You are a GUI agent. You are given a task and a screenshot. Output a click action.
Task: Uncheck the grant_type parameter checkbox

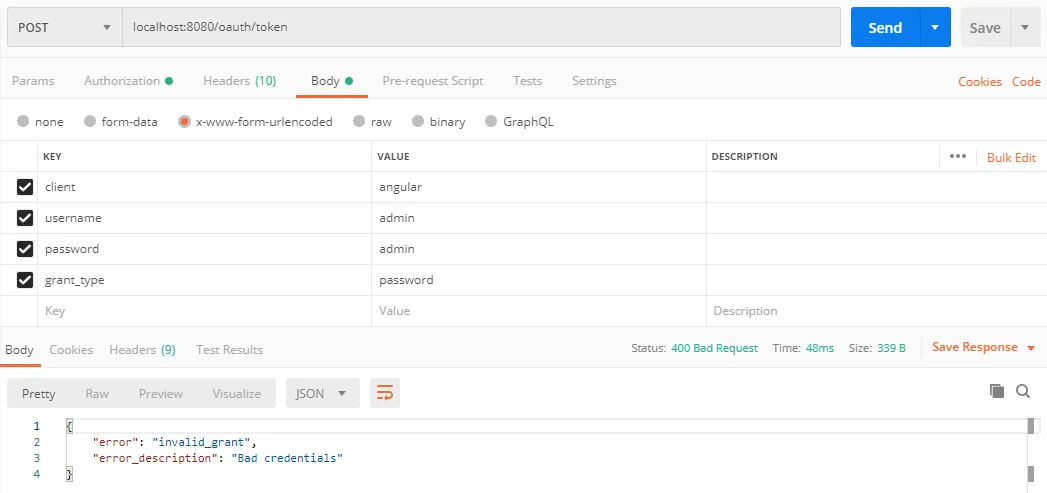coord(25,280)
